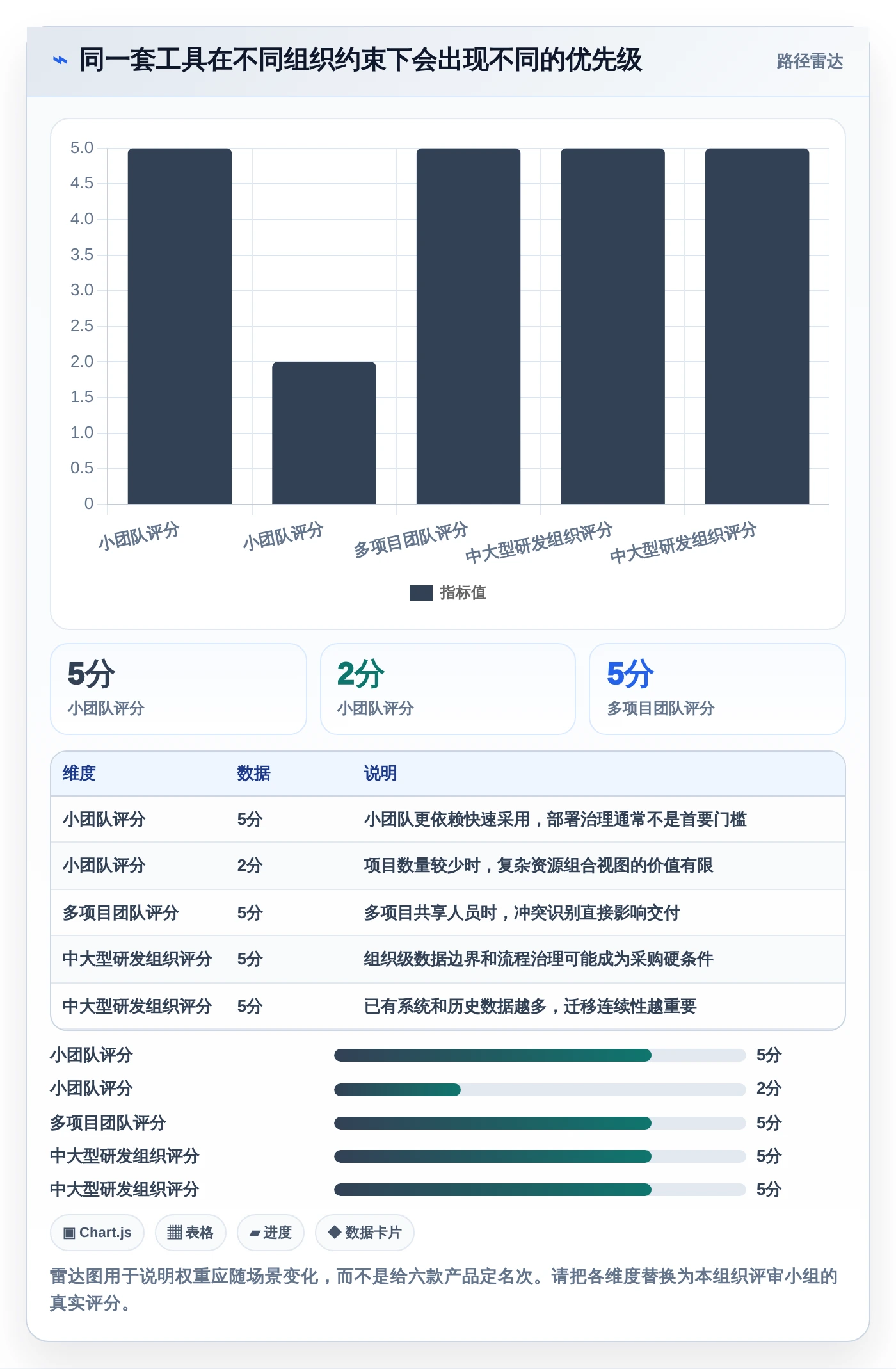Click 组织级数据边界和流程治理 description cell

[538, 959]
